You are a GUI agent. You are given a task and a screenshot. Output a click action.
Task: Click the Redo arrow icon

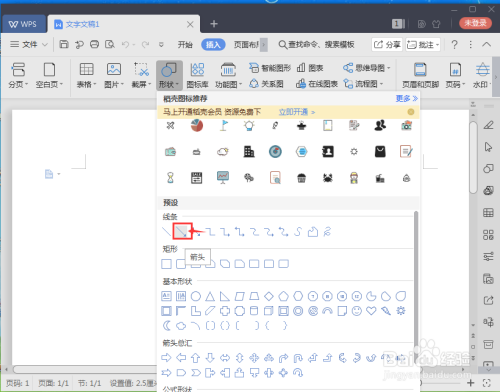point(145,44)
